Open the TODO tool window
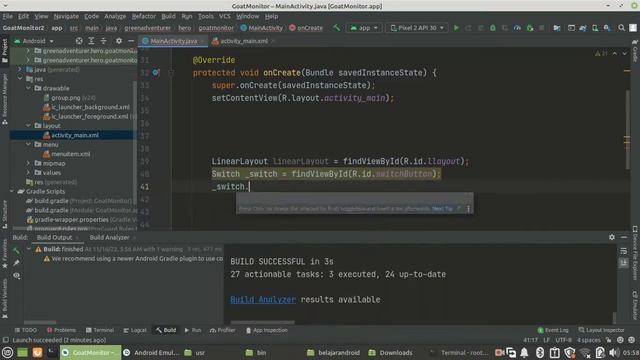 pyautogui.click(x=25, y=330)
